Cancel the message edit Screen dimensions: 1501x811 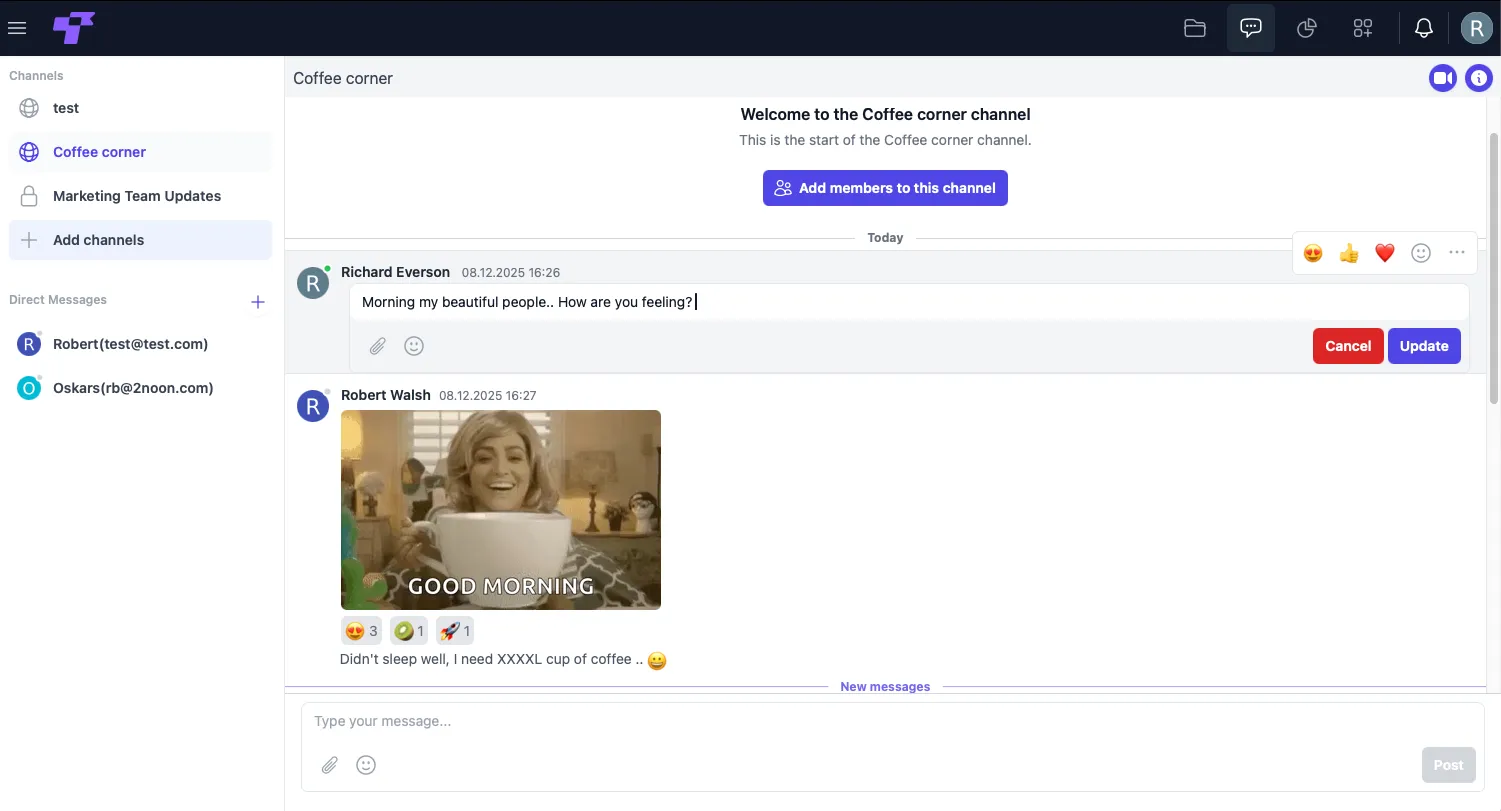point(1348,346)
